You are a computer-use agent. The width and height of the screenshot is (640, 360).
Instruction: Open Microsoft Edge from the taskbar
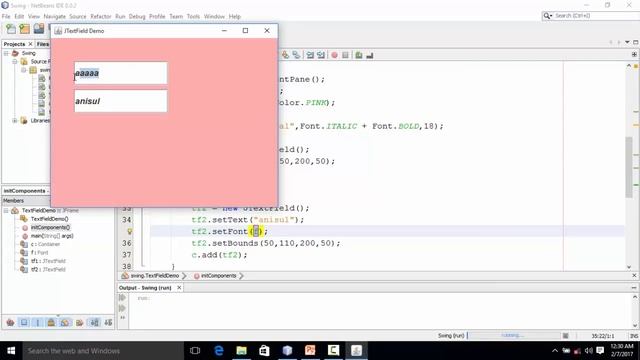(219, 351)
